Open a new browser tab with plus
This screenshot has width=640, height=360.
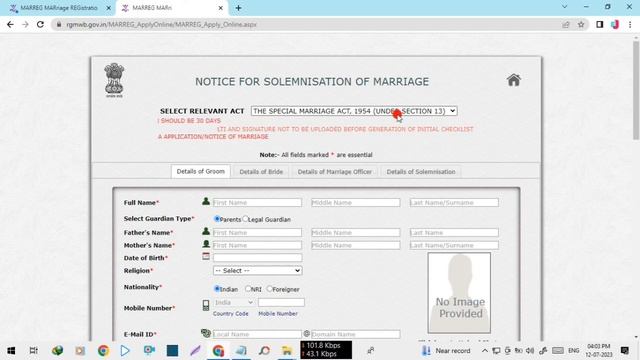(x=238, y=8)
